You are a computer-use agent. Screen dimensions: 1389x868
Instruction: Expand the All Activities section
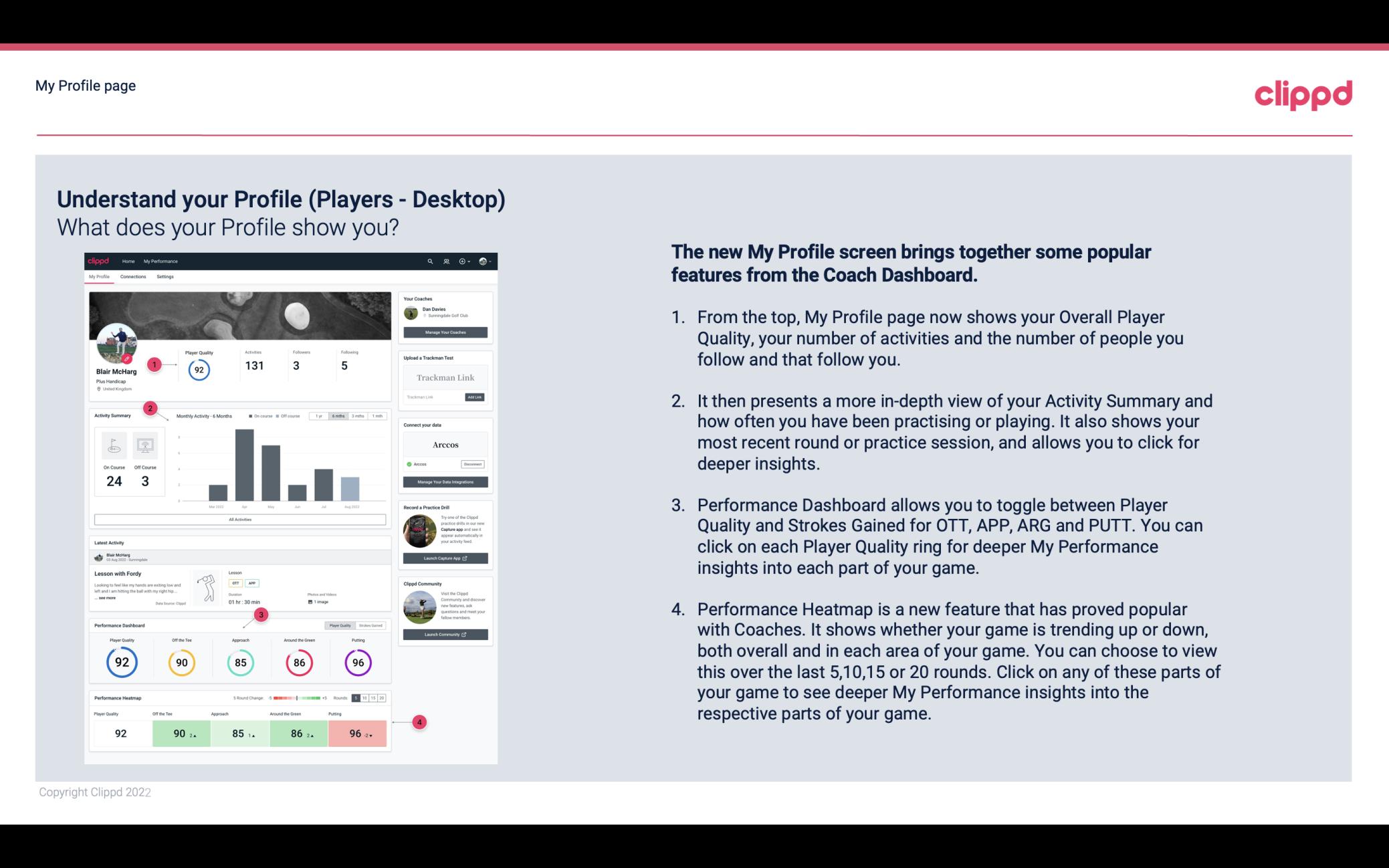pos(240,519)
